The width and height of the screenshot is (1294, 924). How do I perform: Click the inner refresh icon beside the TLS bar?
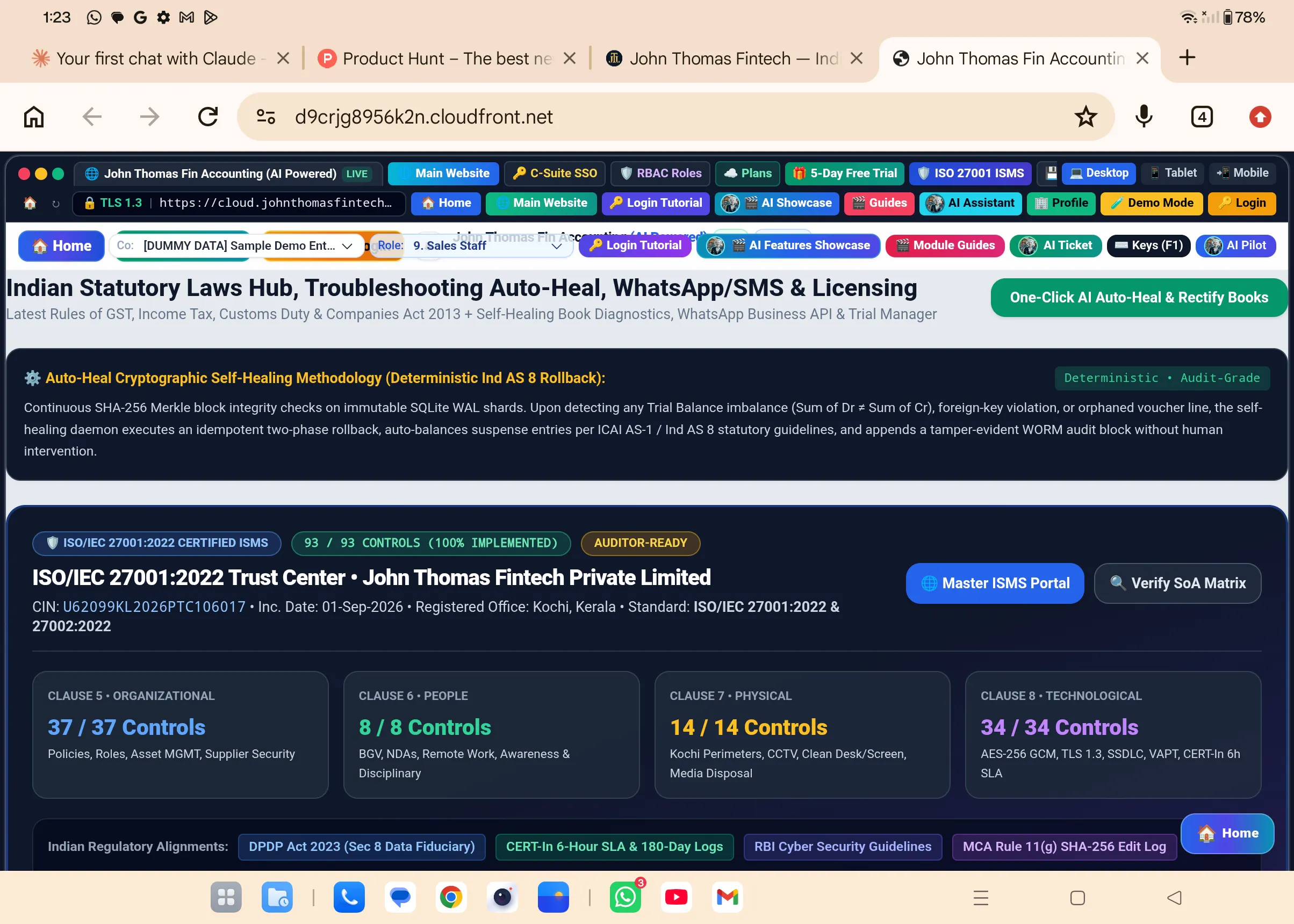pyautogui.click(x=56, y=203)
